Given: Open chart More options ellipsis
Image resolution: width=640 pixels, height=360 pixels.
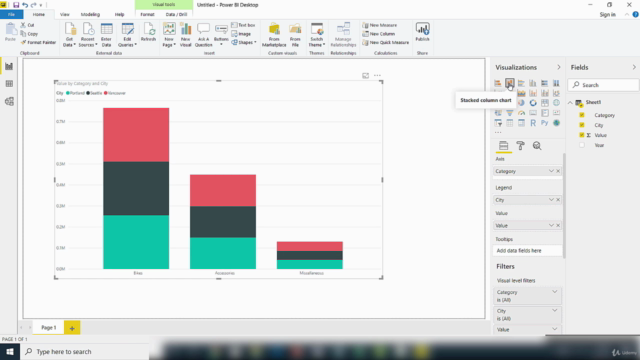Looking at the screenshot, I should coord(377,76).
